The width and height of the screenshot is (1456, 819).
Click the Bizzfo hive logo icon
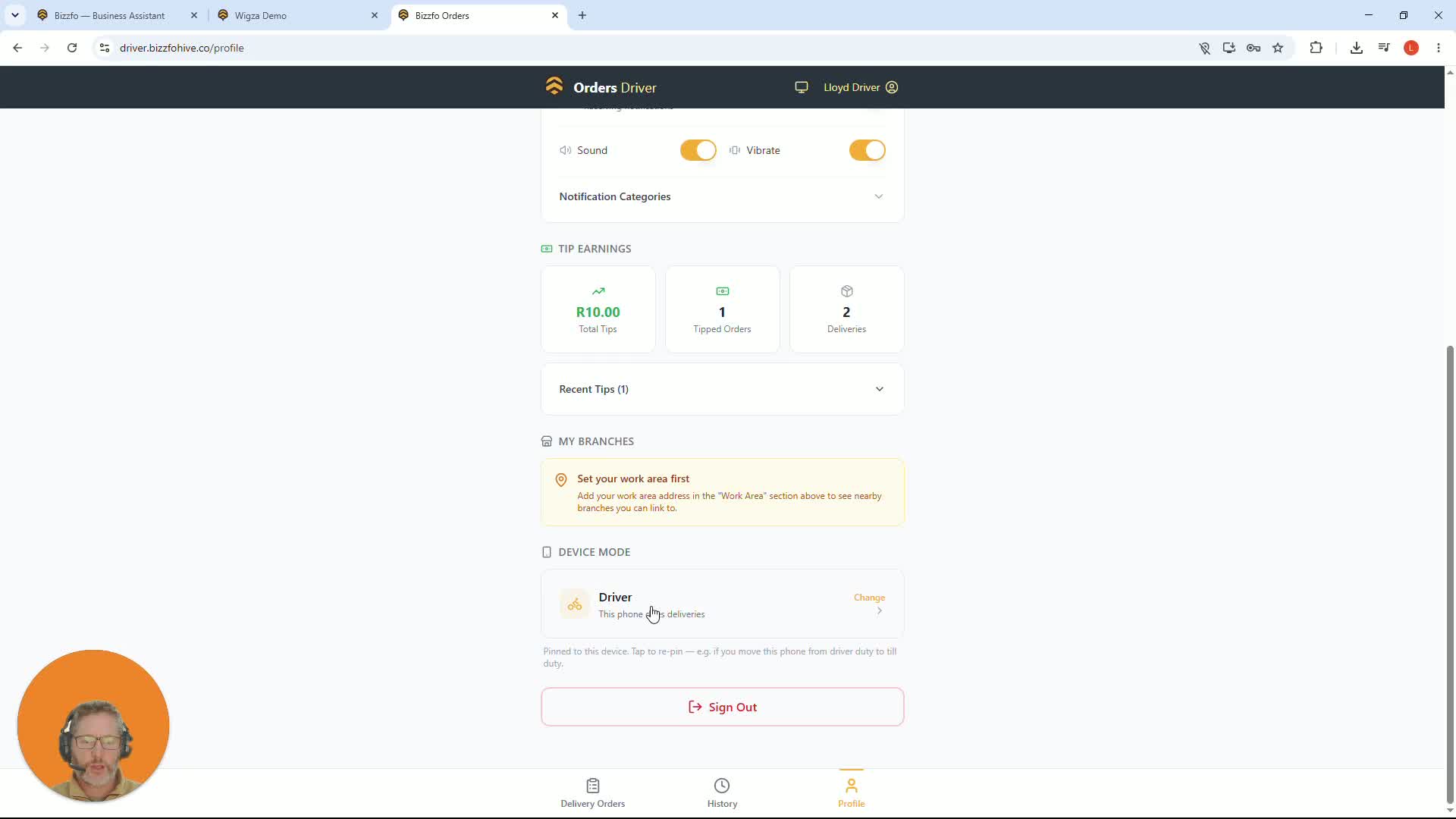click(554, 86)
